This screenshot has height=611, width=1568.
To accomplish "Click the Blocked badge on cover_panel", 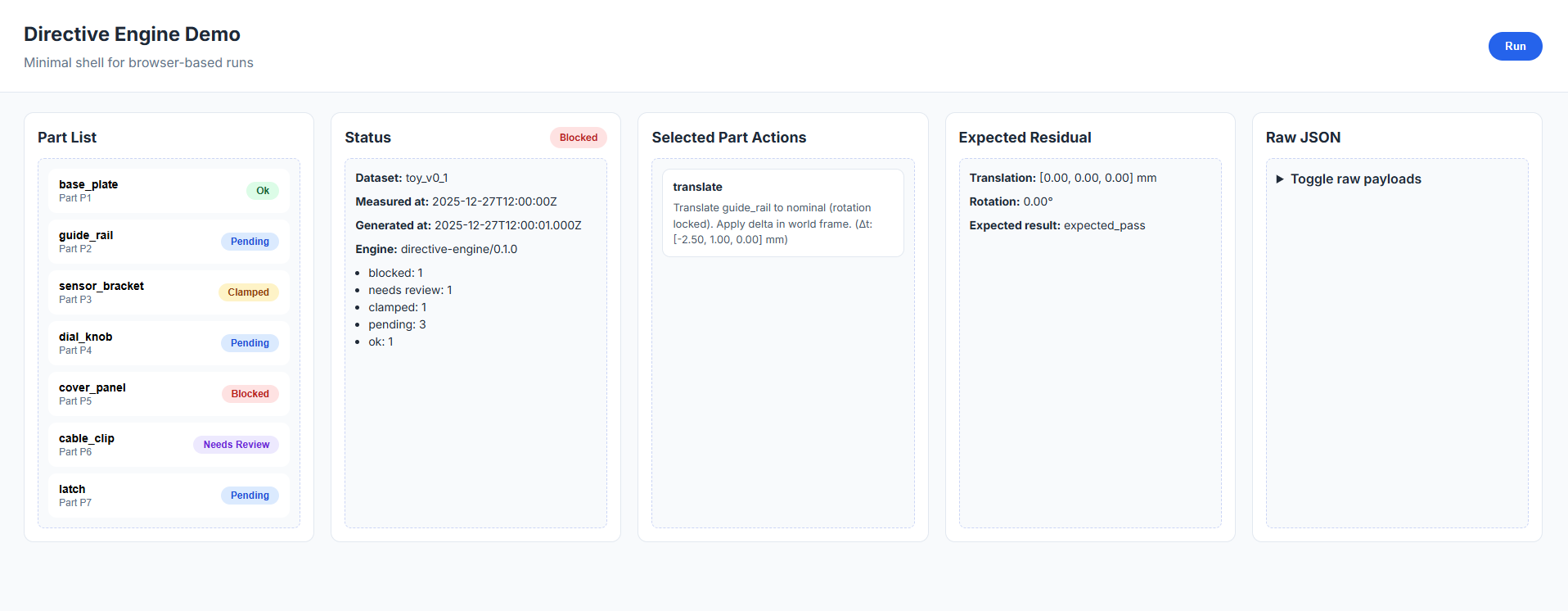I will pyautogui.click(x=250, y=394).
